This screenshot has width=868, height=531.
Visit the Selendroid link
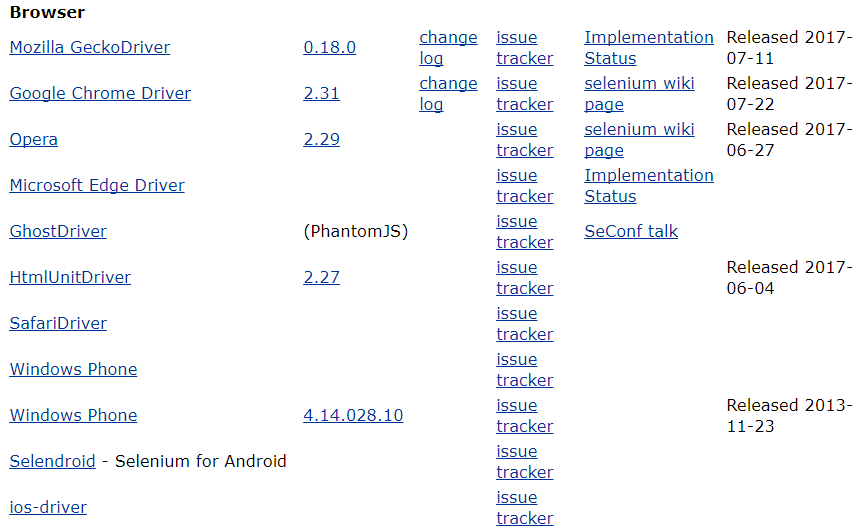[53, 461]
